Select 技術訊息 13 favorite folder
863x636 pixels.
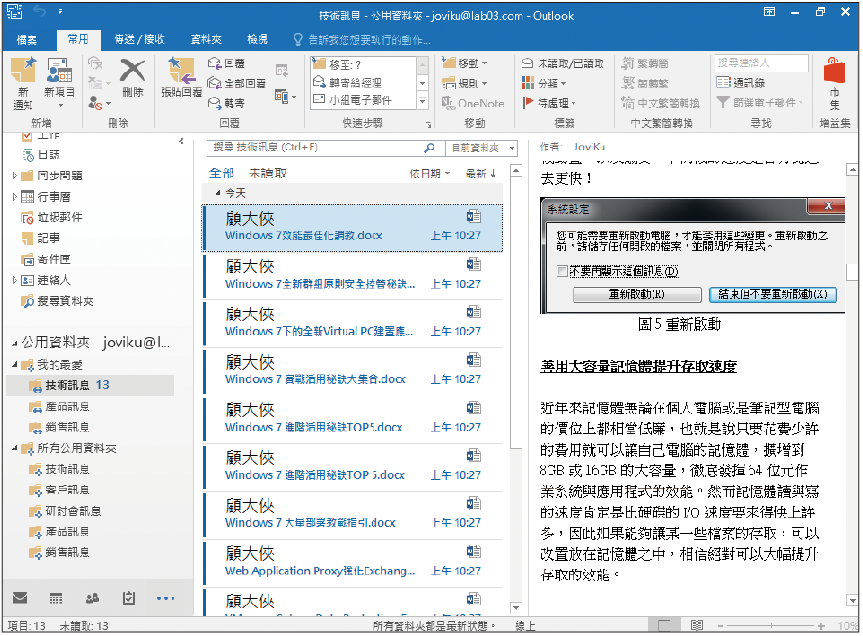click(x=91, y=385)
